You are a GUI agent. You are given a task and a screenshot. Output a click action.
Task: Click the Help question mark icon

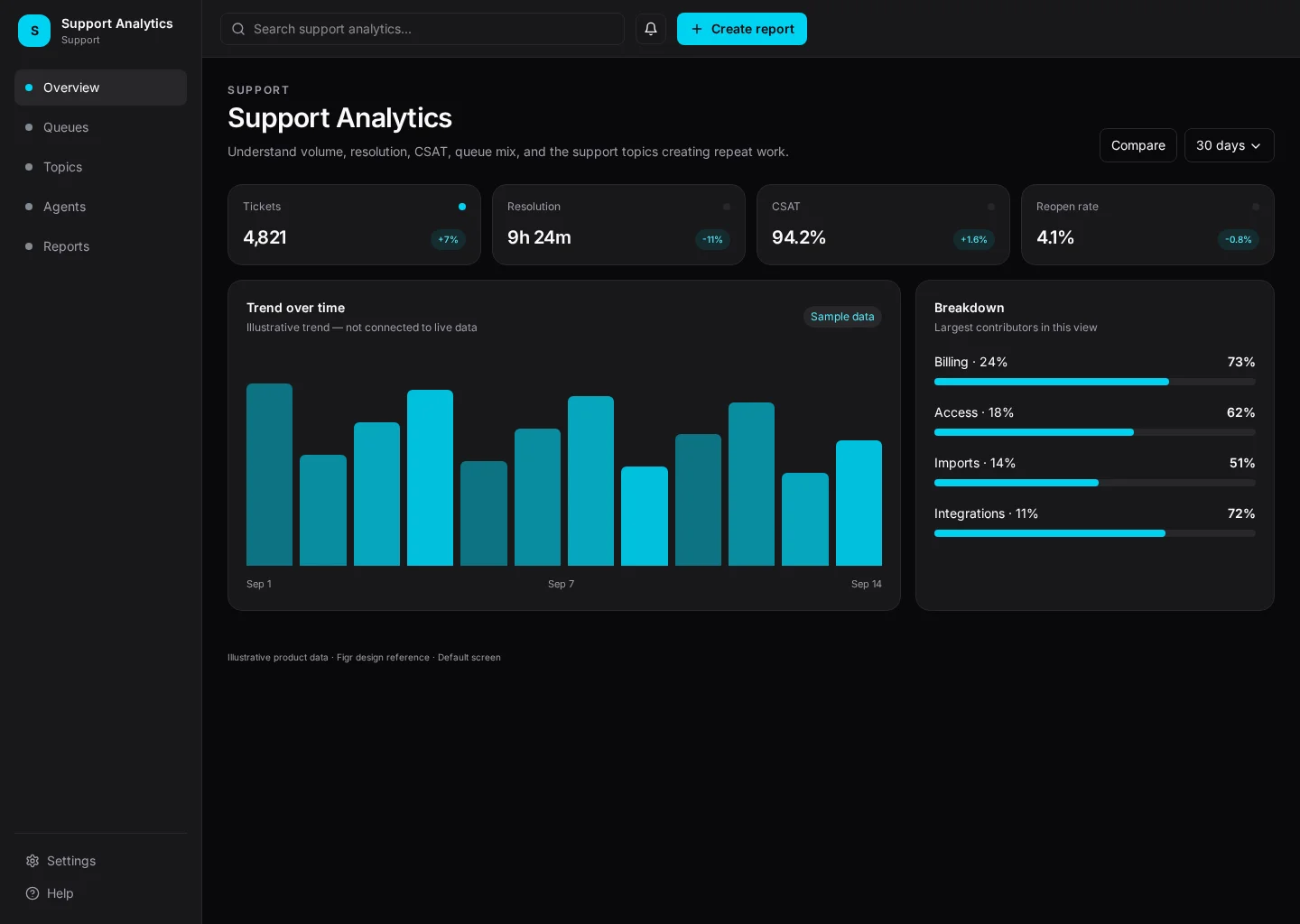coord(32,893)
